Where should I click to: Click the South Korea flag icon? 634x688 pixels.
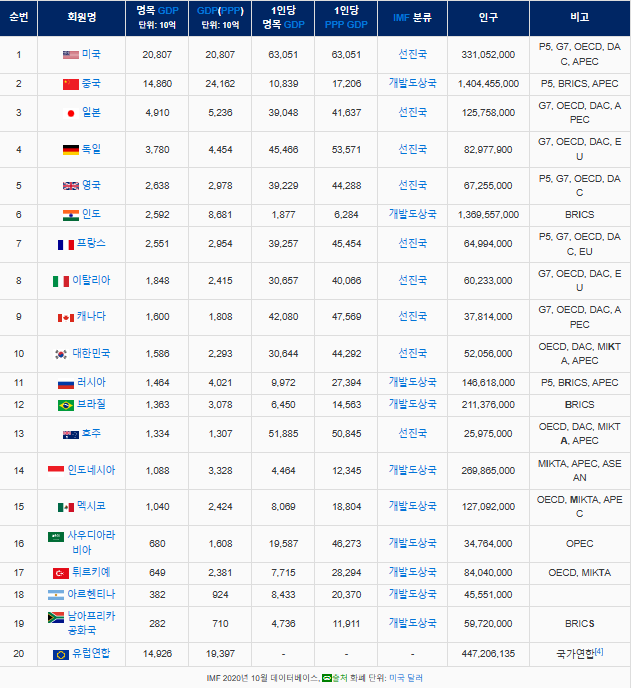pyautogui.click(x=61, y=354)
